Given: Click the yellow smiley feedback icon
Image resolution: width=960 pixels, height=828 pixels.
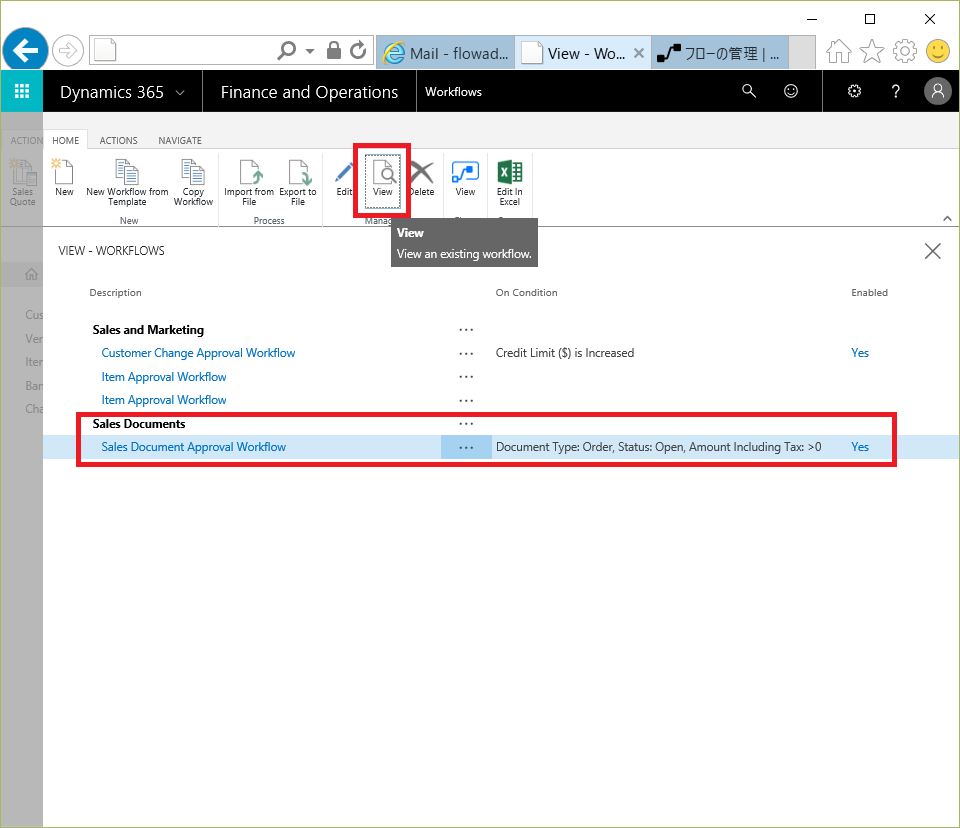Looking at the screenshot, I should 937,51.
